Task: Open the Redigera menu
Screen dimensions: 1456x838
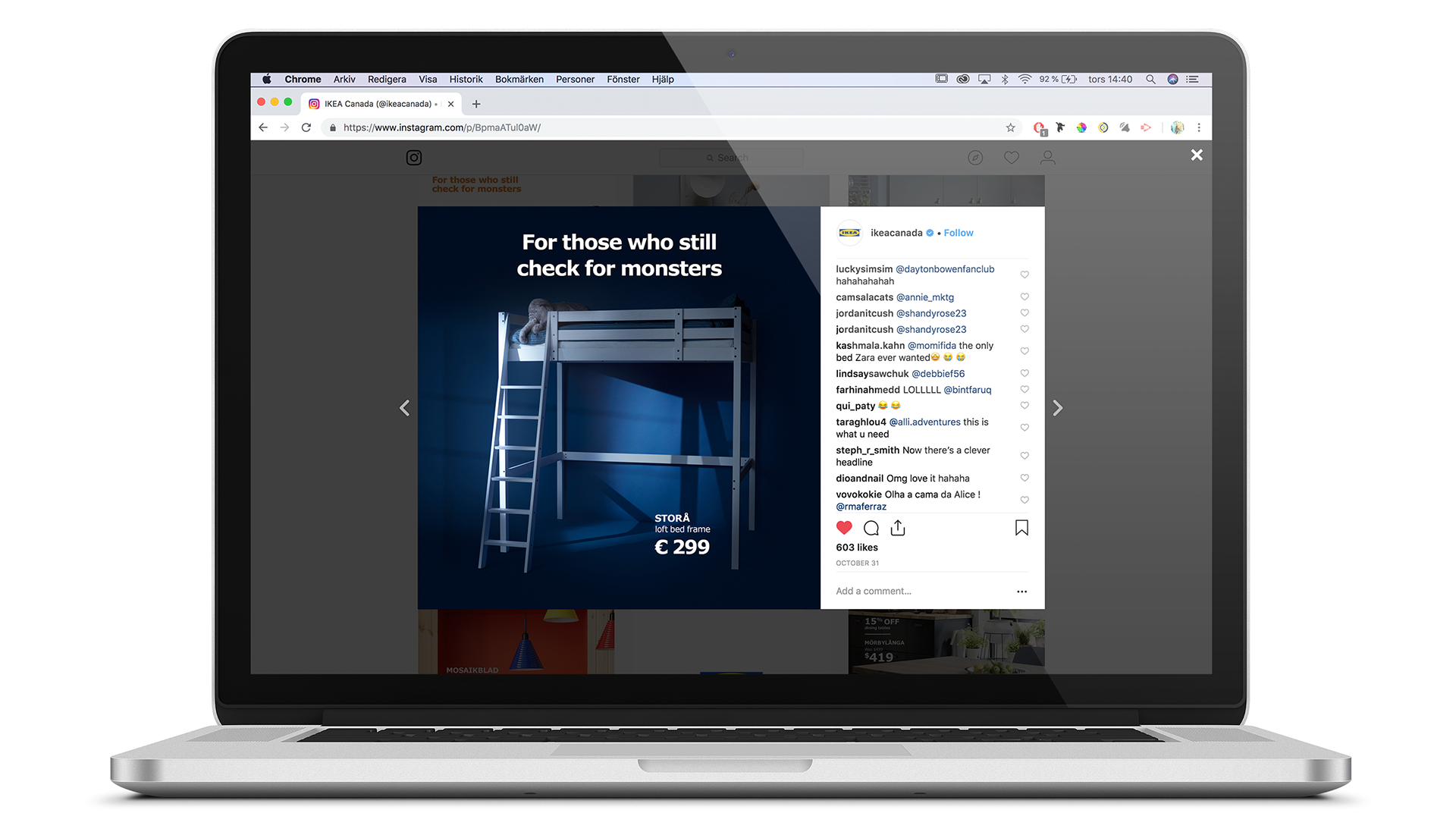Action: click(x=387, y=79)
